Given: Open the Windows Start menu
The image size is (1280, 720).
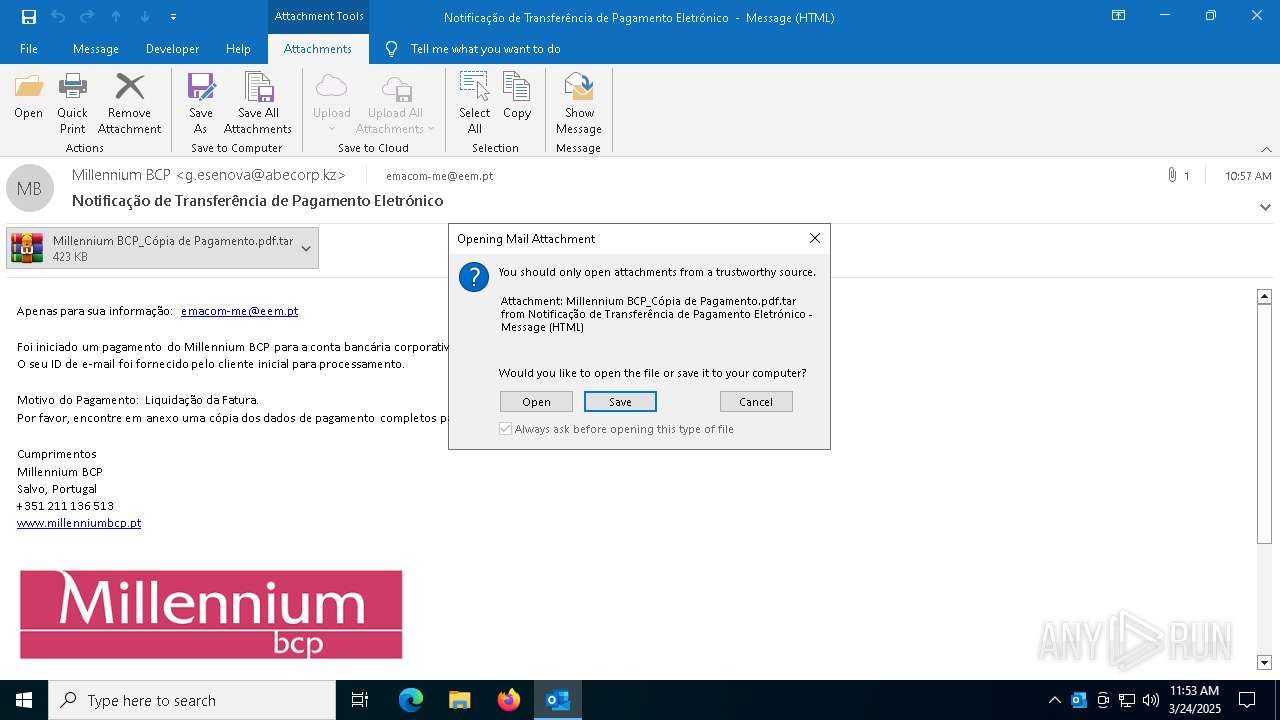Looking at the screenshot, I should click(24, 700).
